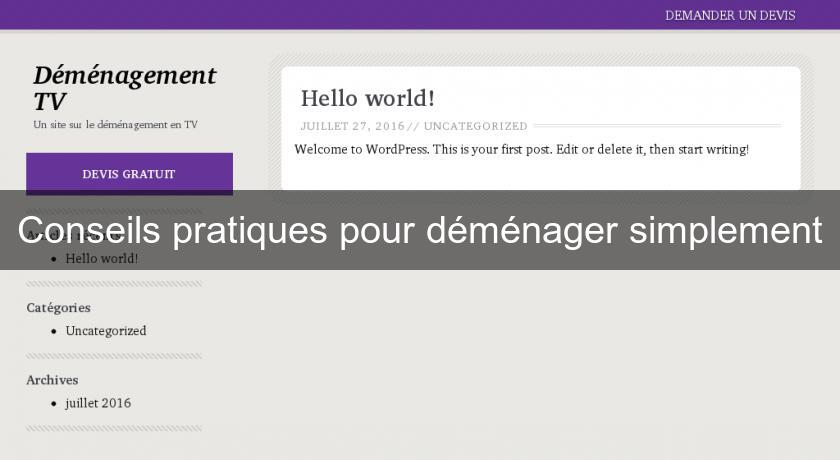
Task: Click the Welcome to WordPress post text
Action: pos(521,149)
